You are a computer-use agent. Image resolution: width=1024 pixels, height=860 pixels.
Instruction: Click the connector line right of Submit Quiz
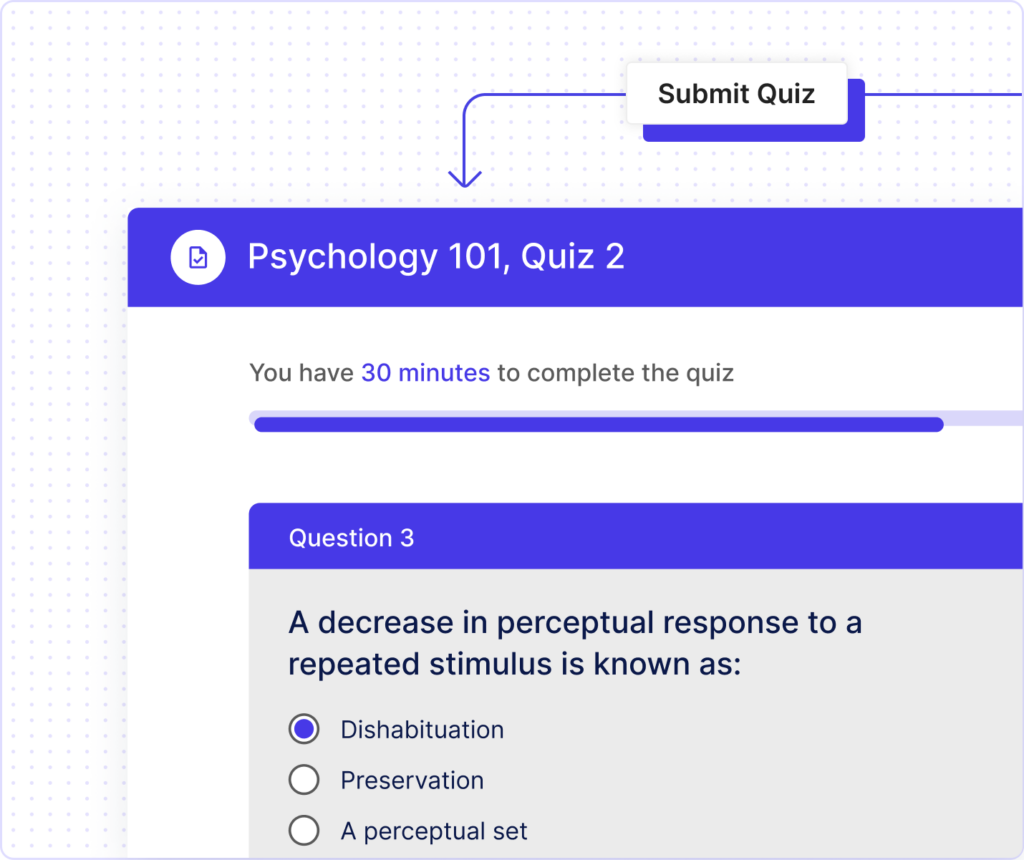tap(940, 95)
